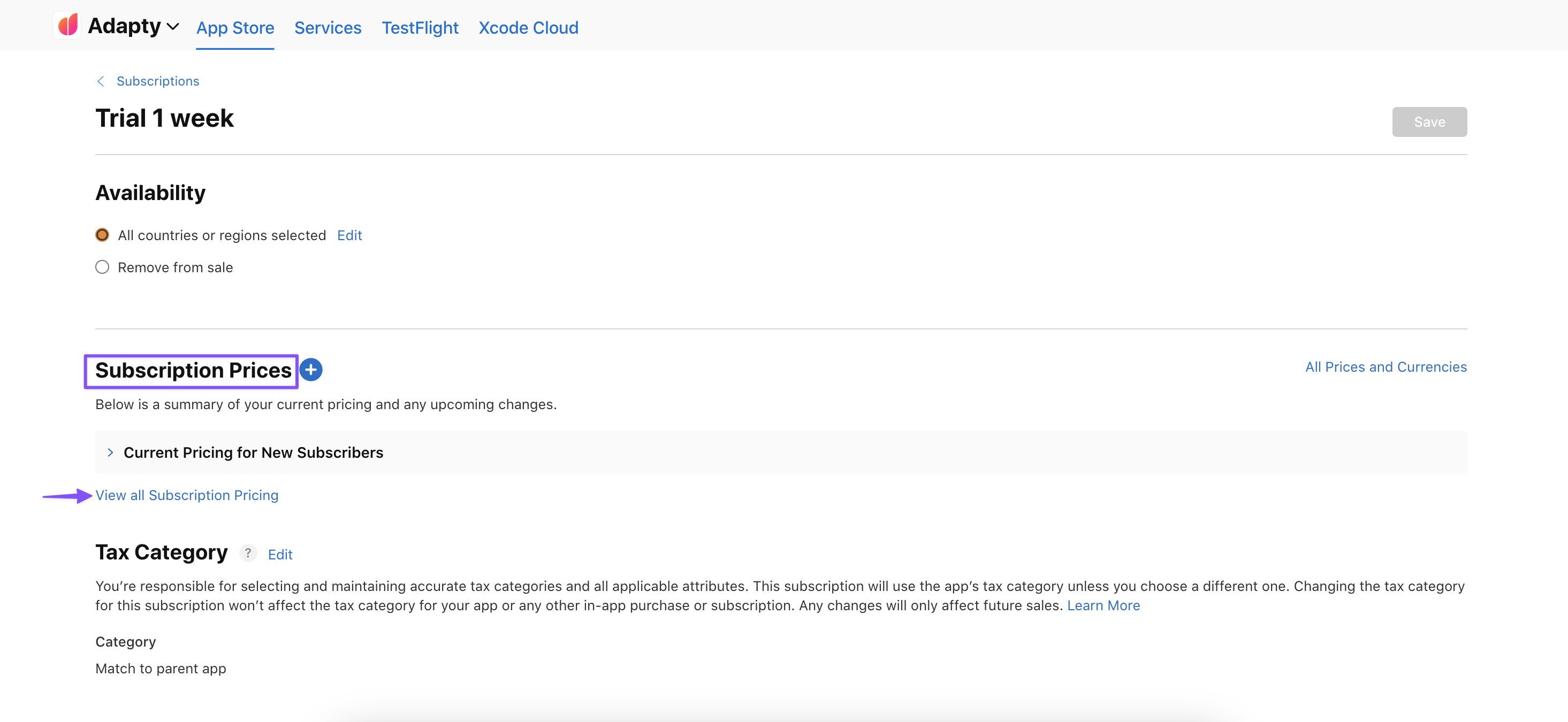Screen dimensions: 1568x722
Task: Click the Save button
Action: tap(1429, 122)
